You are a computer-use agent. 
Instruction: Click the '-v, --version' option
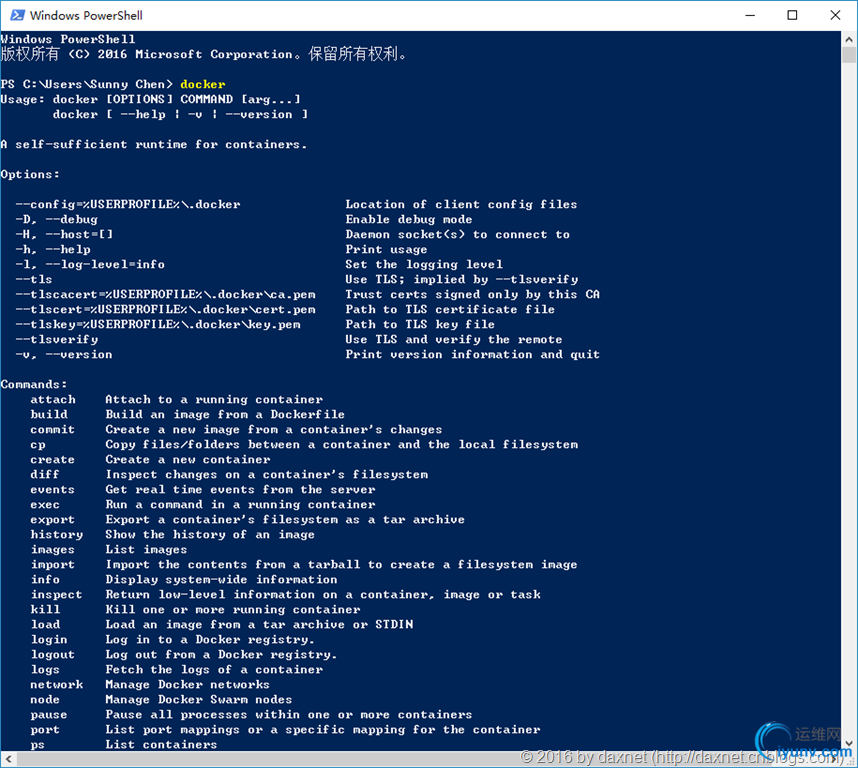click(63, 354)
